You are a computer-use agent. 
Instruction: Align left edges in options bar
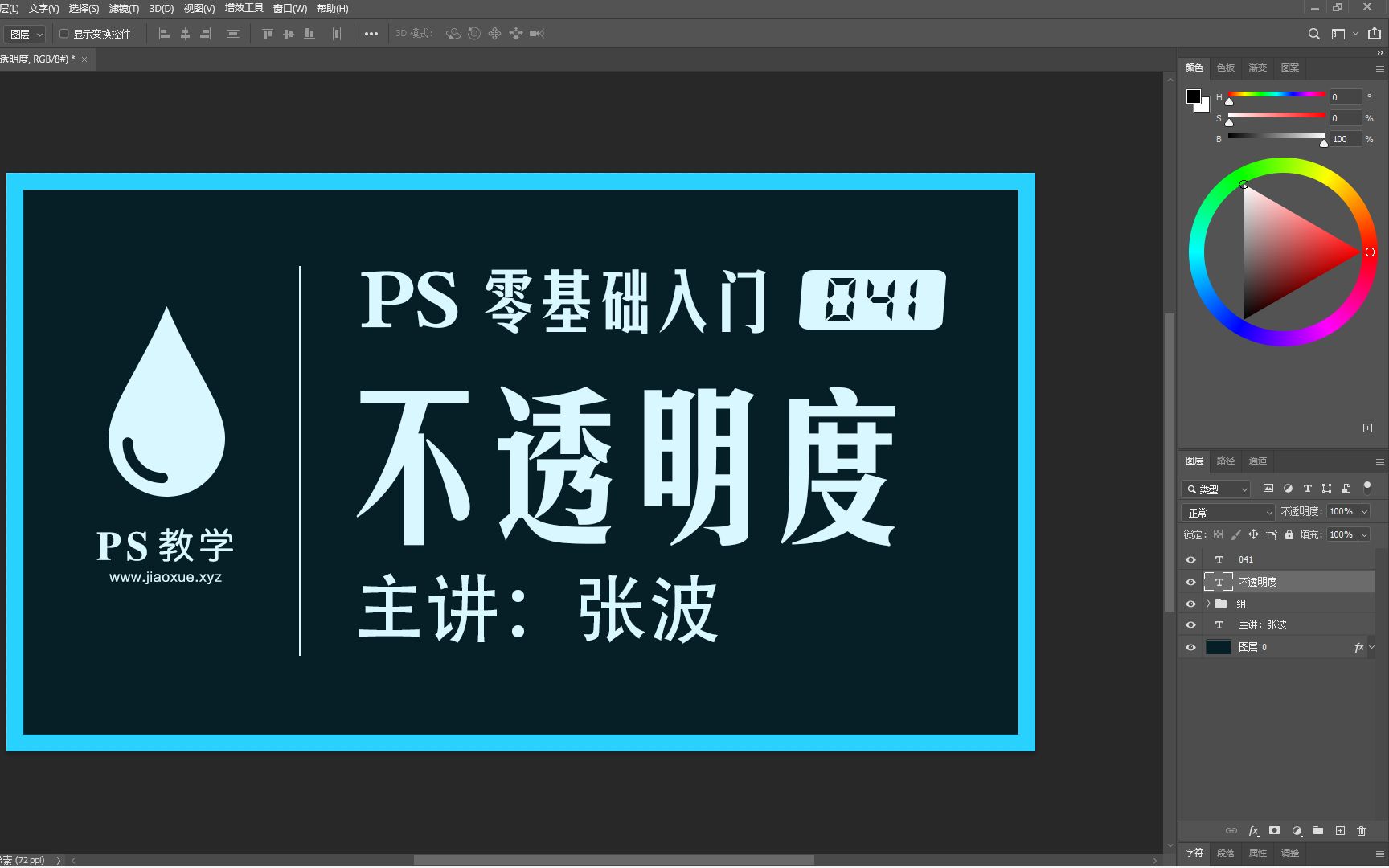(164, 34)
